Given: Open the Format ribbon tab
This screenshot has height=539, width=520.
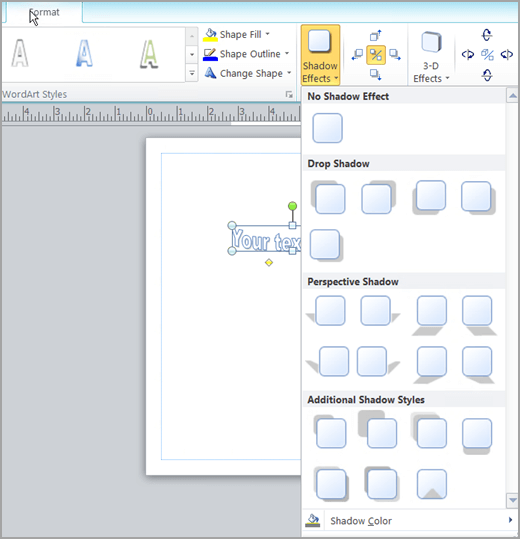Looking at the screenshot, I should pos(44,13).
